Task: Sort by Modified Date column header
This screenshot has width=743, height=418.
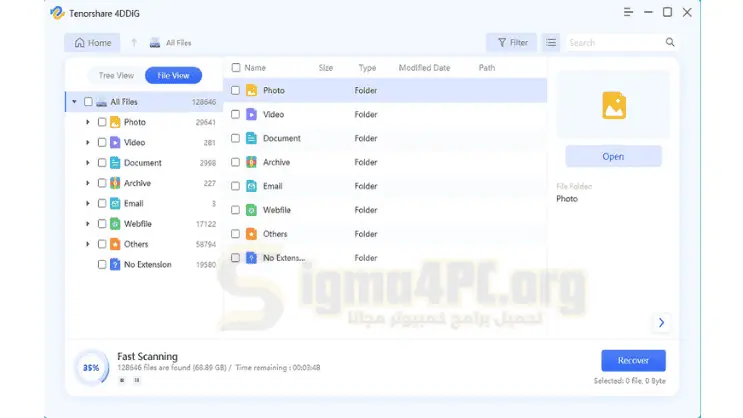Action: [424, 68]
